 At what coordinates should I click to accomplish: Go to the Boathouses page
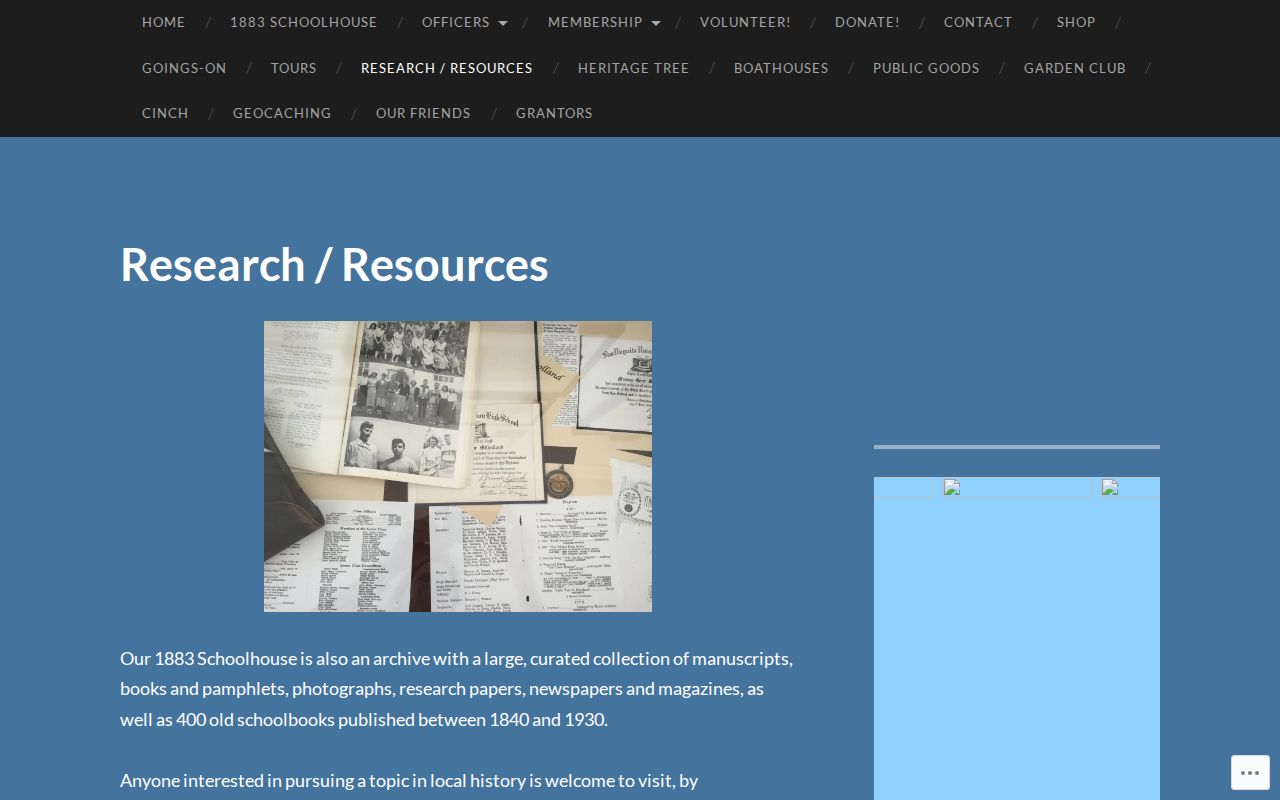point(781,68)
